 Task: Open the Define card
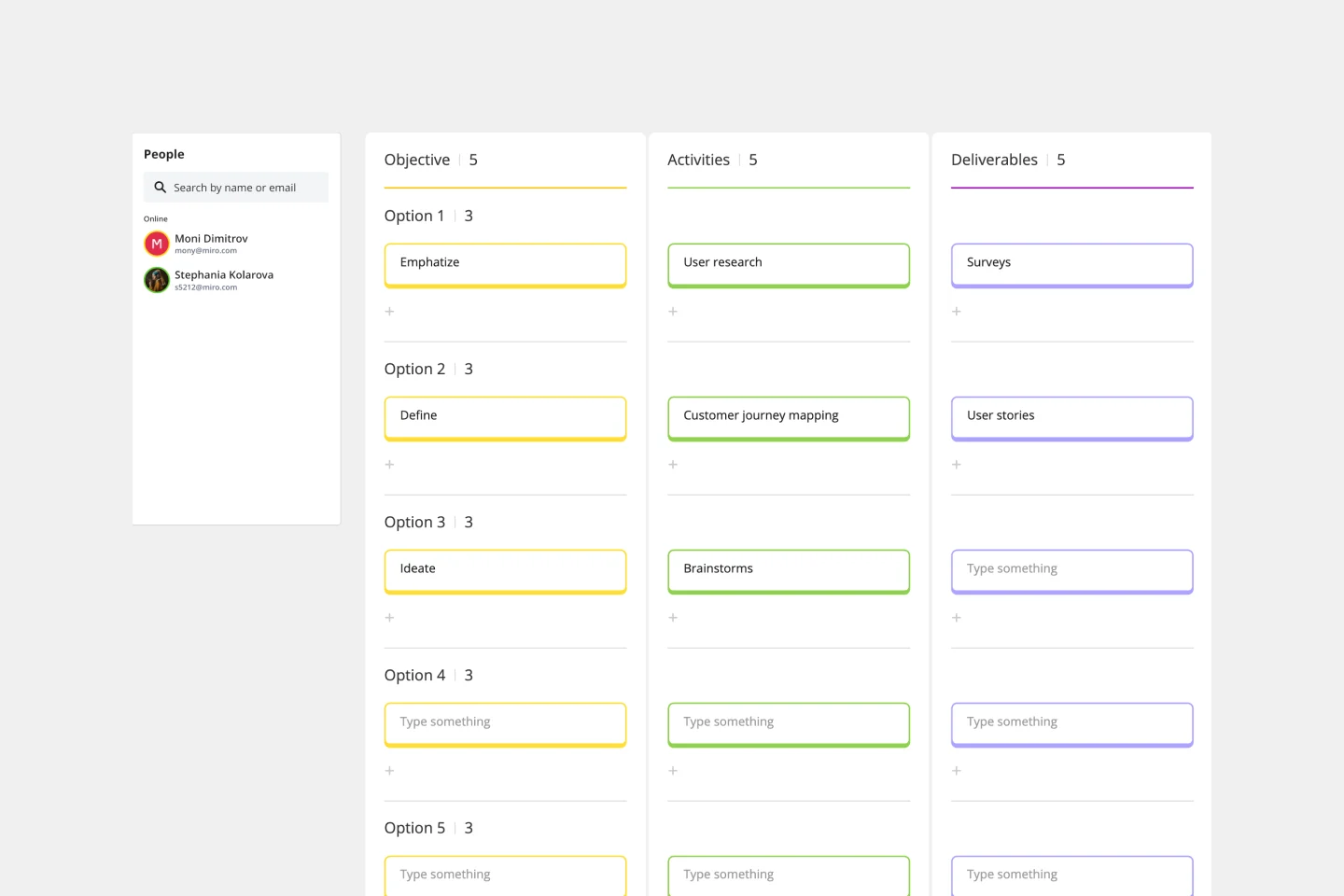(x=505, y=419)
